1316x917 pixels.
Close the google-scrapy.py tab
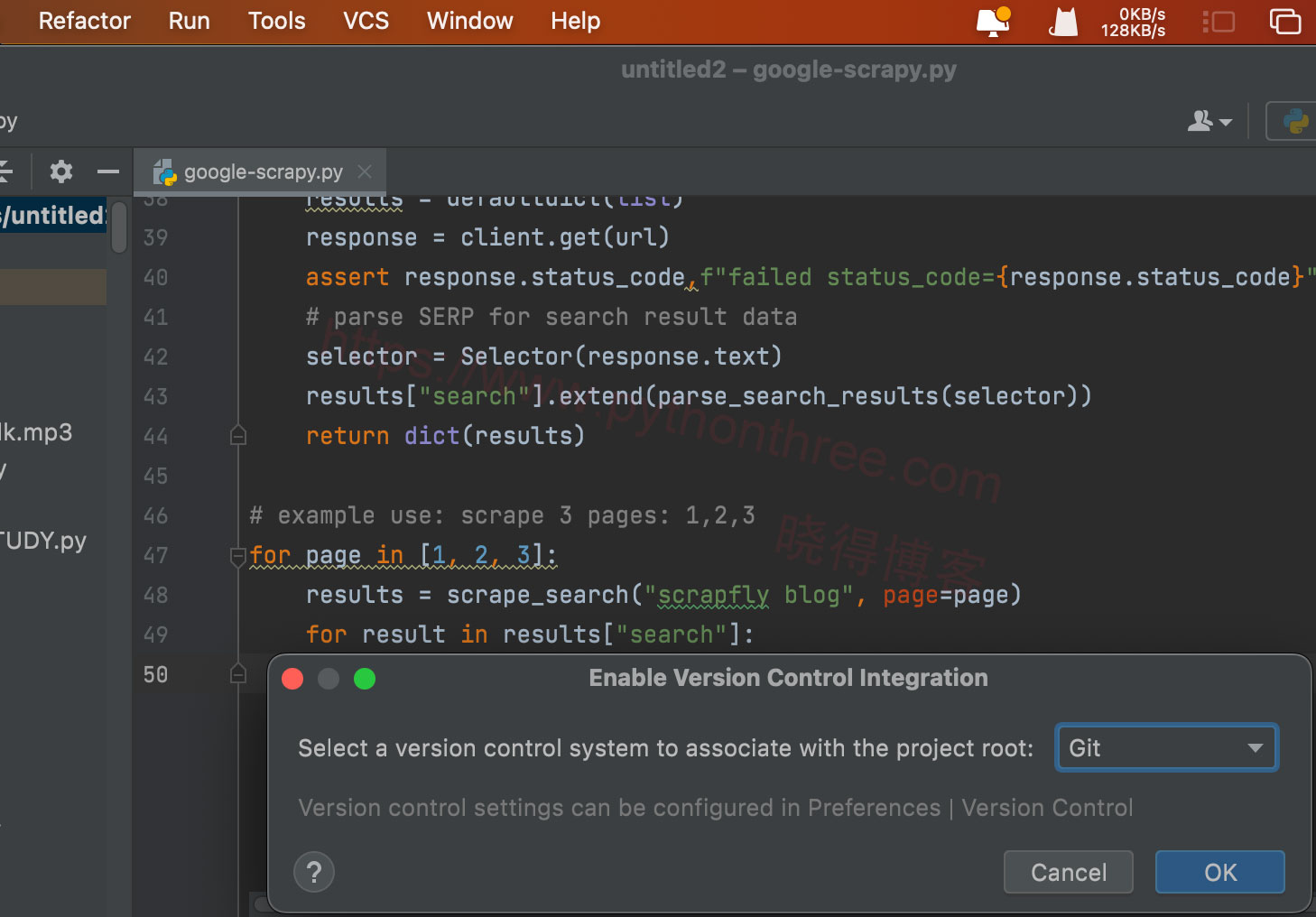365,171
